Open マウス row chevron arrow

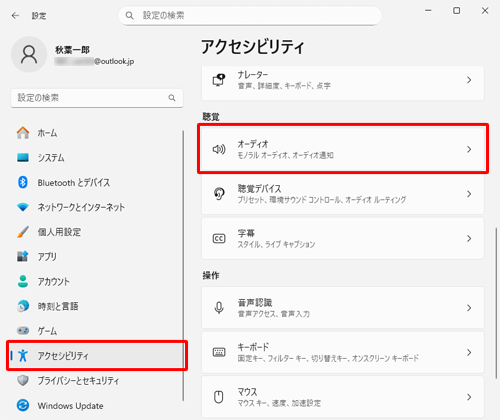(469, 397)
